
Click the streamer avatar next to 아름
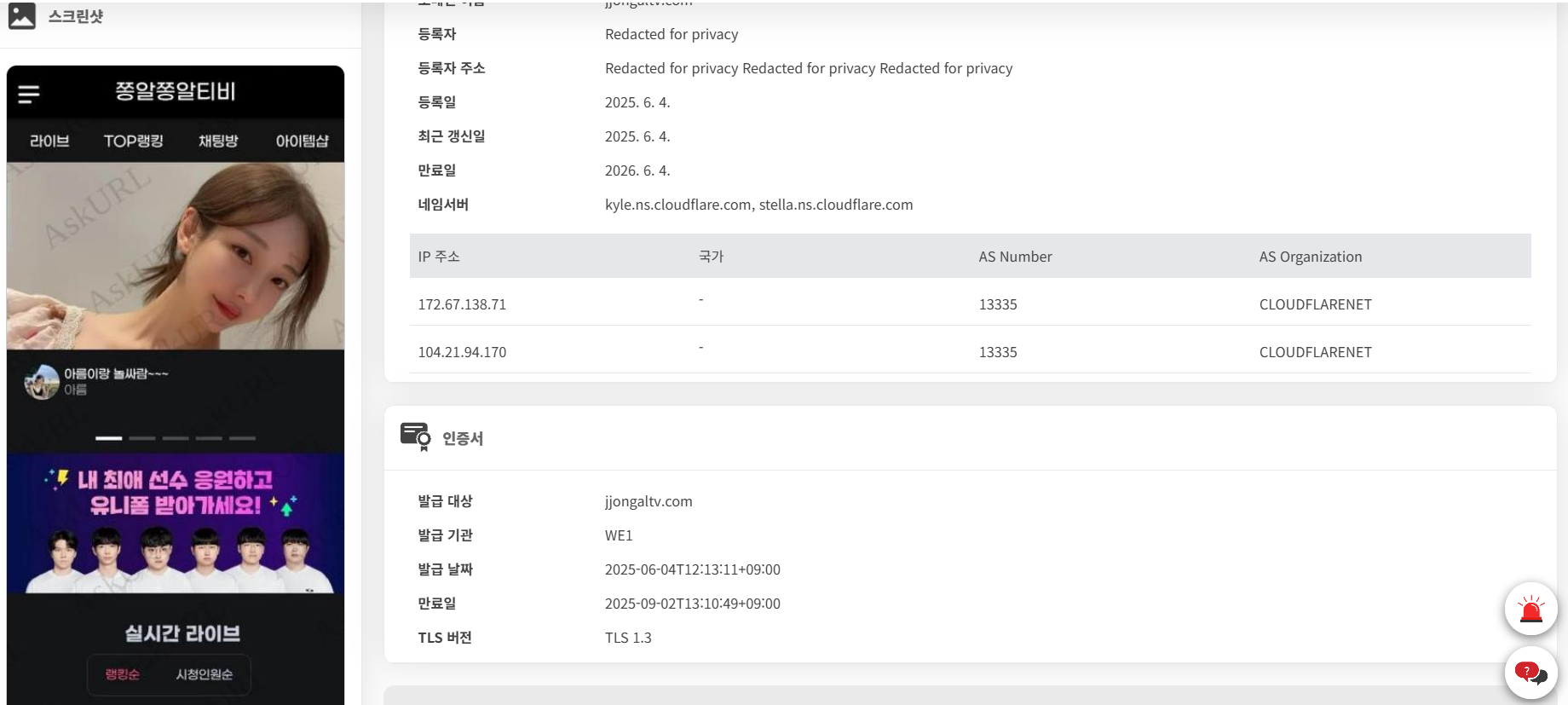click(42, 382)
